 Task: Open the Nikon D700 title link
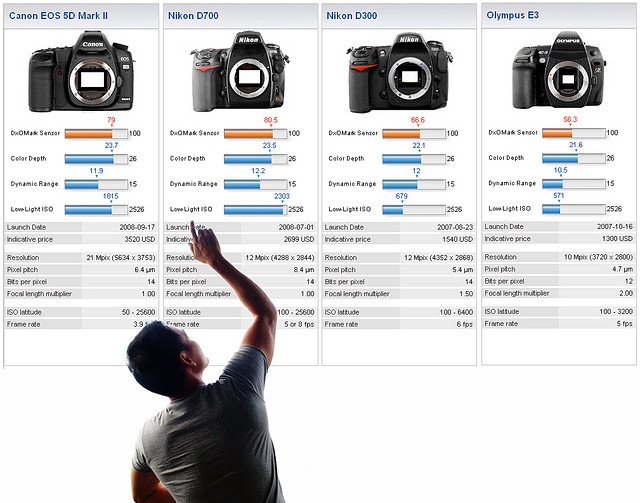193,16
